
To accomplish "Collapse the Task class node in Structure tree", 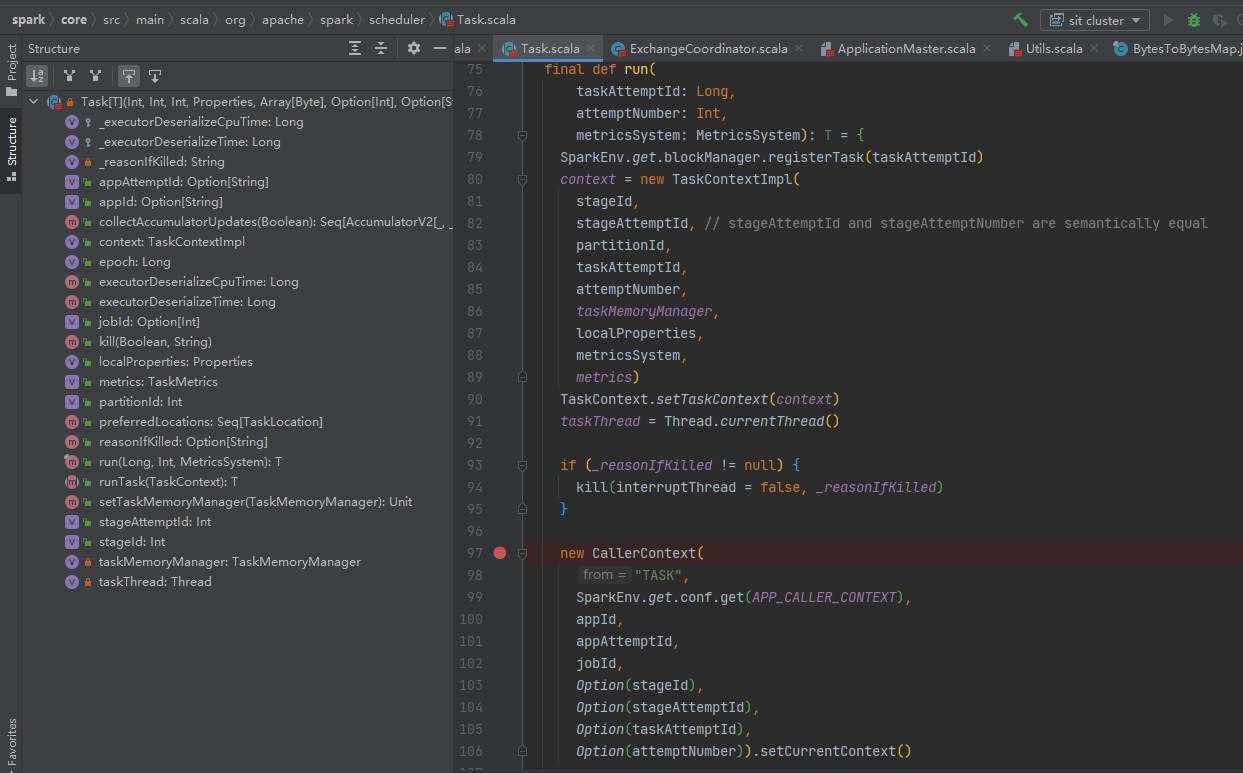I will (x=33, y=101).
